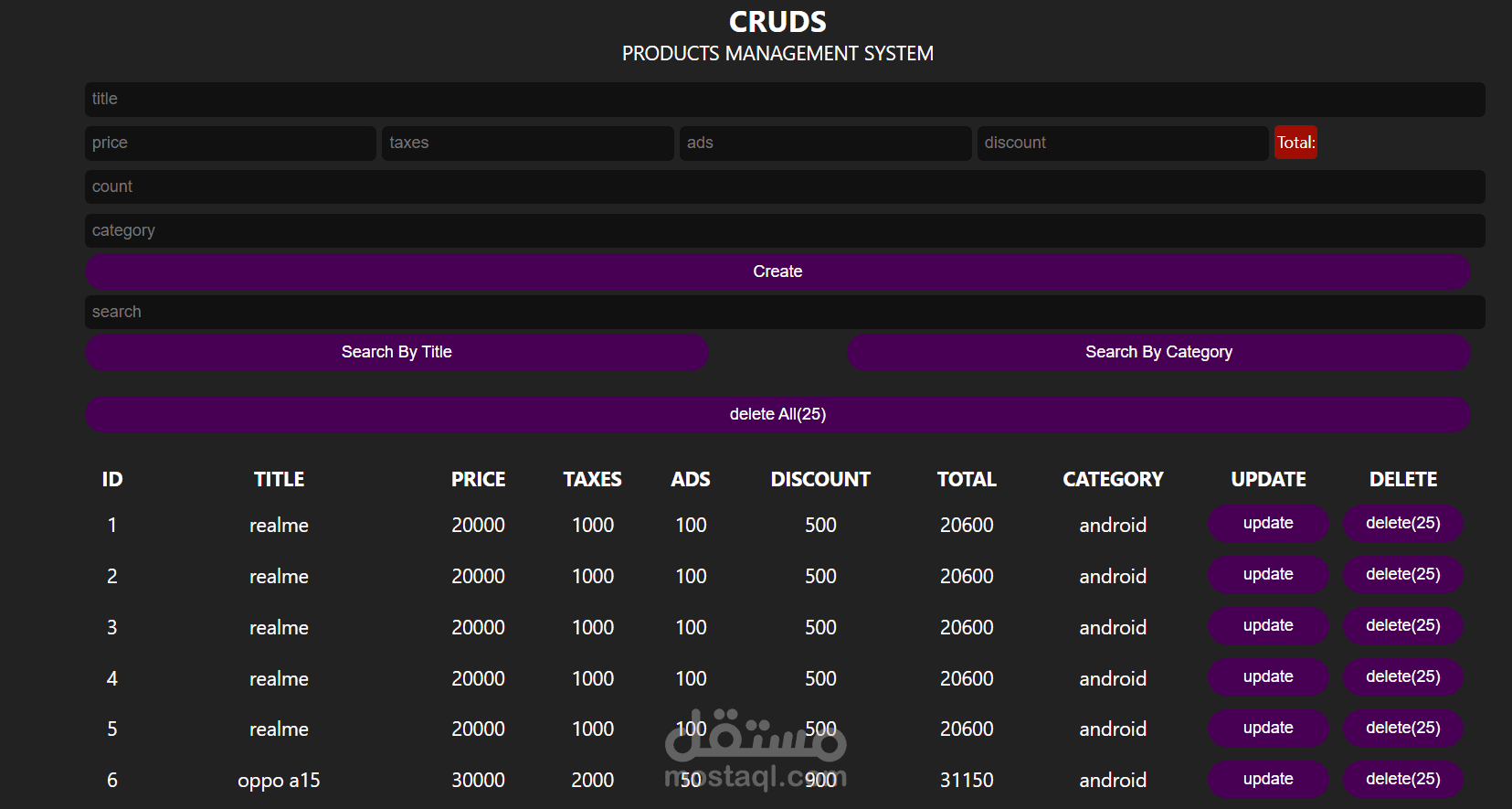Viewport: 1512px width, 809px height.
Task: Click the CRUDS heading
Action: coord(777,22)
